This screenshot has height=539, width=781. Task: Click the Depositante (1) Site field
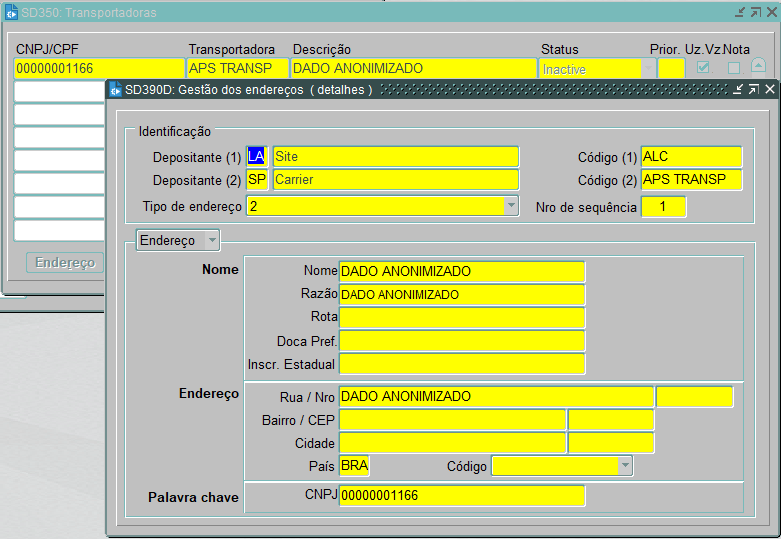395,156
